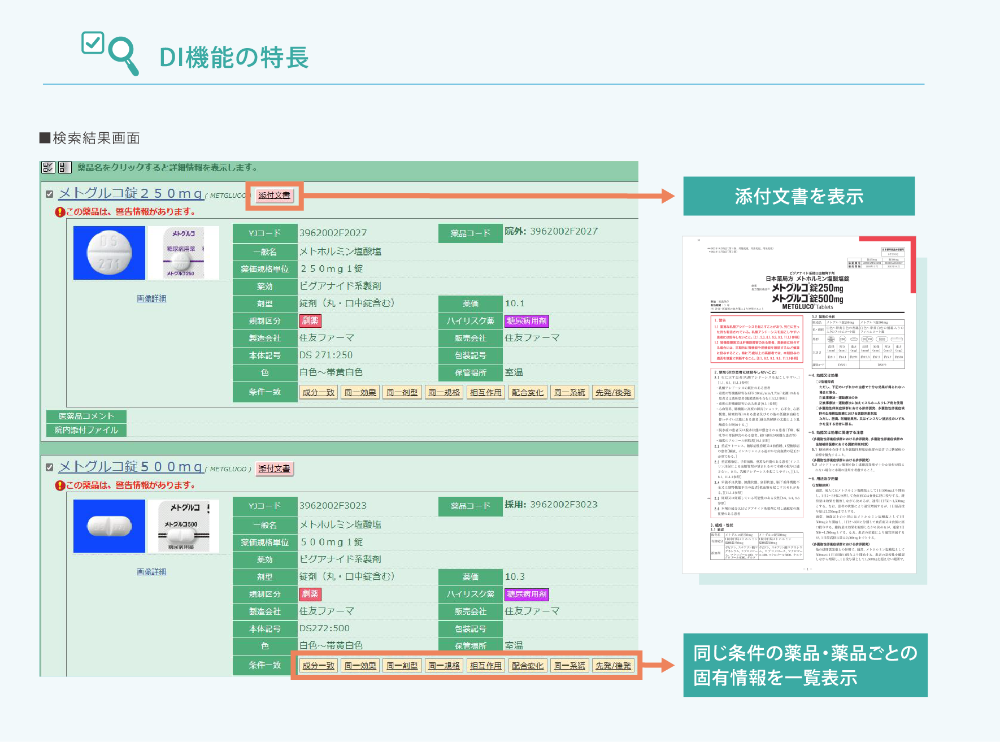This screenshot has height=742, width=1000.
Task: Open 画像詳細 link under the 500mg images
Action: coord(151,572)
